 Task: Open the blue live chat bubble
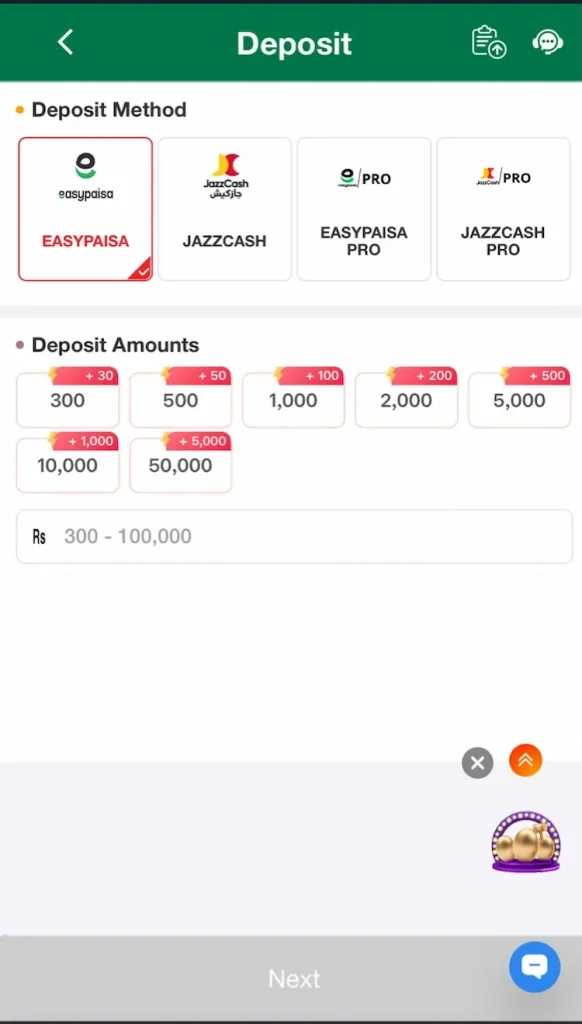(x=535, y=967)
